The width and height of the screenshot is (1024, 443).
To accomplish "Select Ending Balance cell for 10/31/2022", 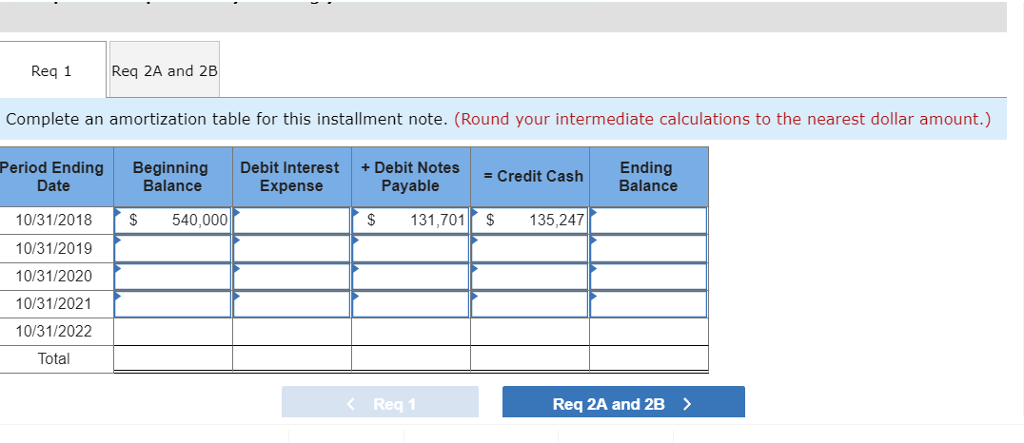I will (648, 331).
